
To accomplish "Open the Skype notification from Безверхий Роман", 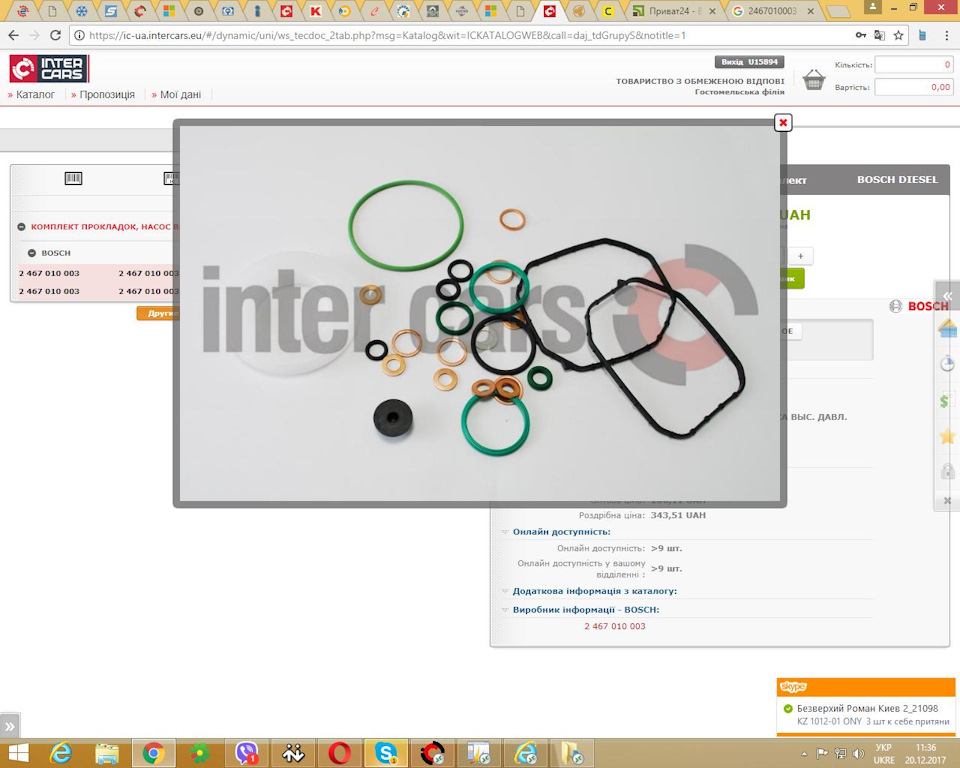I will [866, 714].
